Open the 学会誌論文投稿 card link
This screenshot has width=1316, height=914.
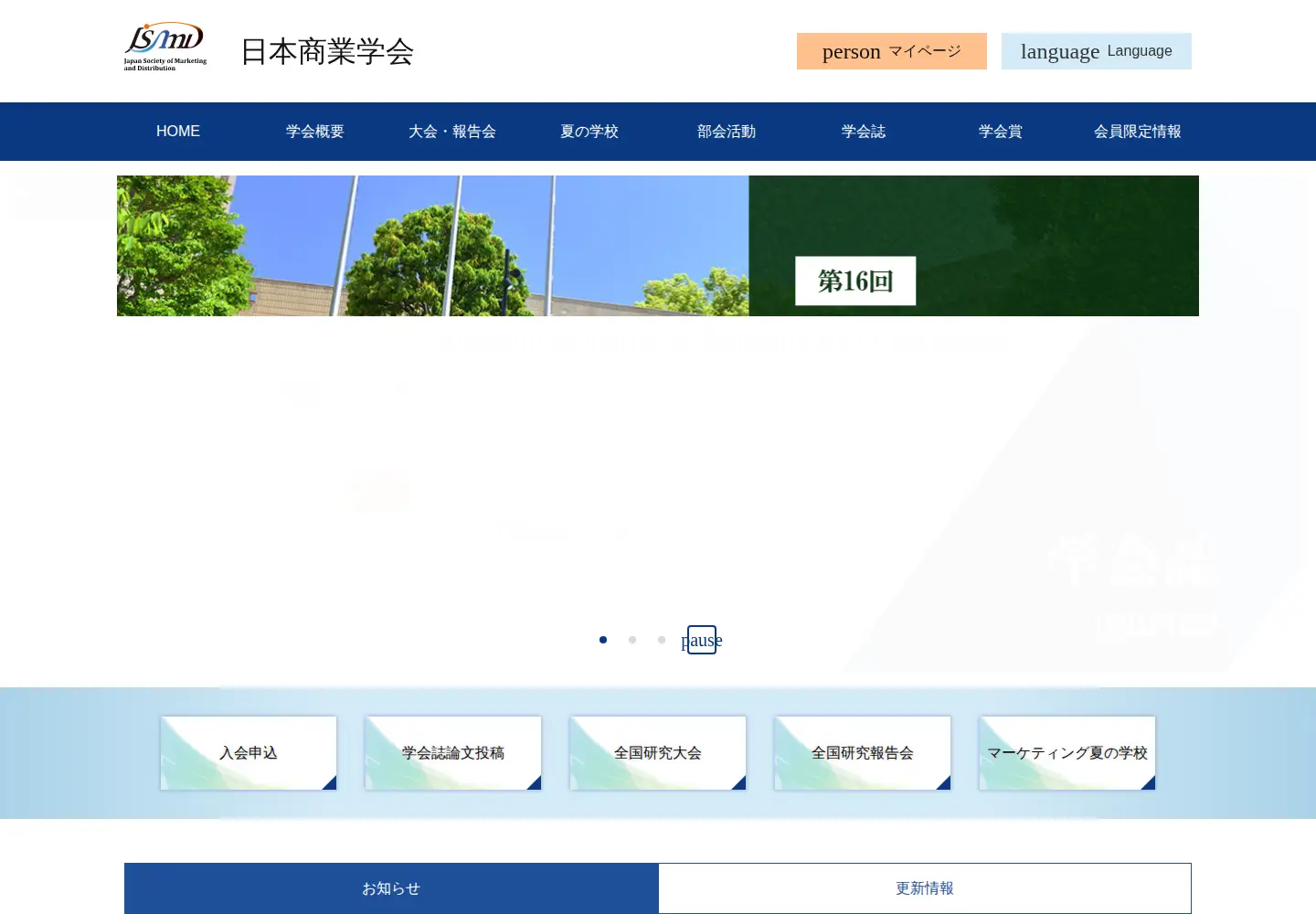(x=453, y=753)
